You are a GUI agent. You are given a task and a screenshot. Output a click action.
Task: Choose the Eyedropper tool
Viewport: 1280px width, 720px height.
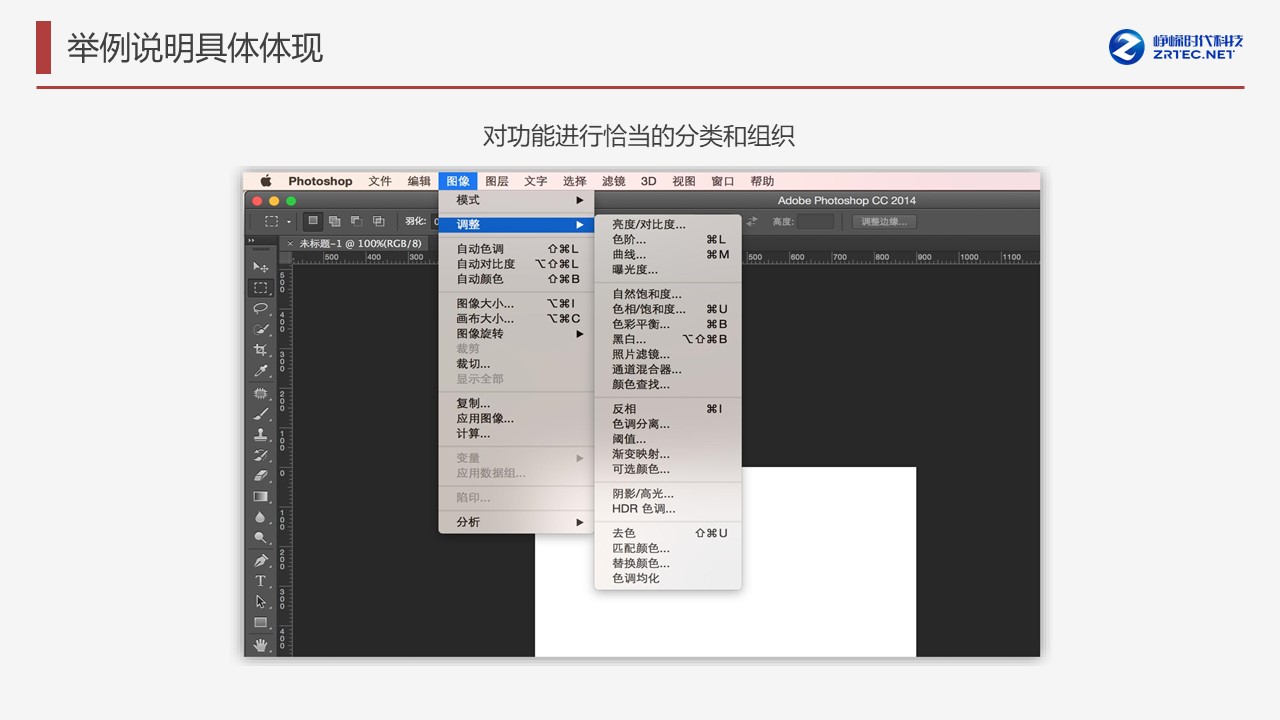tap(260, 371)
